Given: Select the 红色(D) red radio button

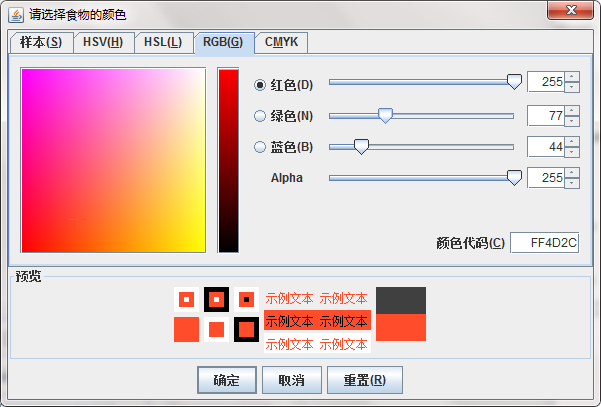Looking at the screenshot, I should (260, 85).
